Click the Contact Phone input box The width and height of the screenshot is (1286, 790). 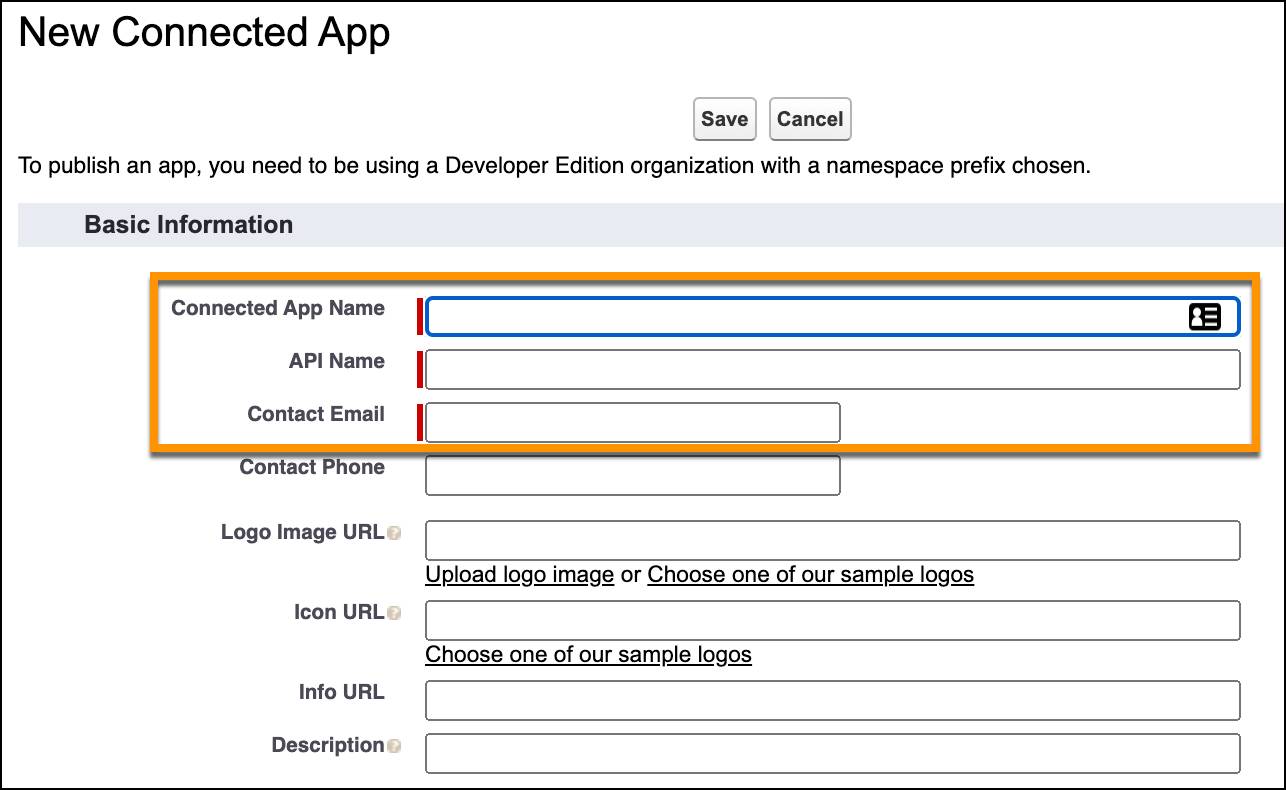[x=630, y=474]
